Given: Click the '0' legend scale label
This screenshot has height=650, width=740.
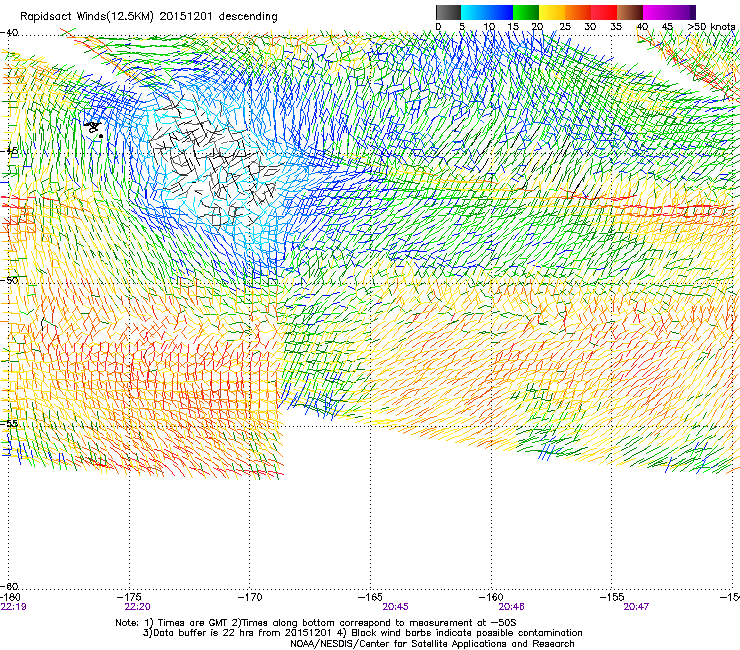Looking at the screenshot, I should 438,26.
